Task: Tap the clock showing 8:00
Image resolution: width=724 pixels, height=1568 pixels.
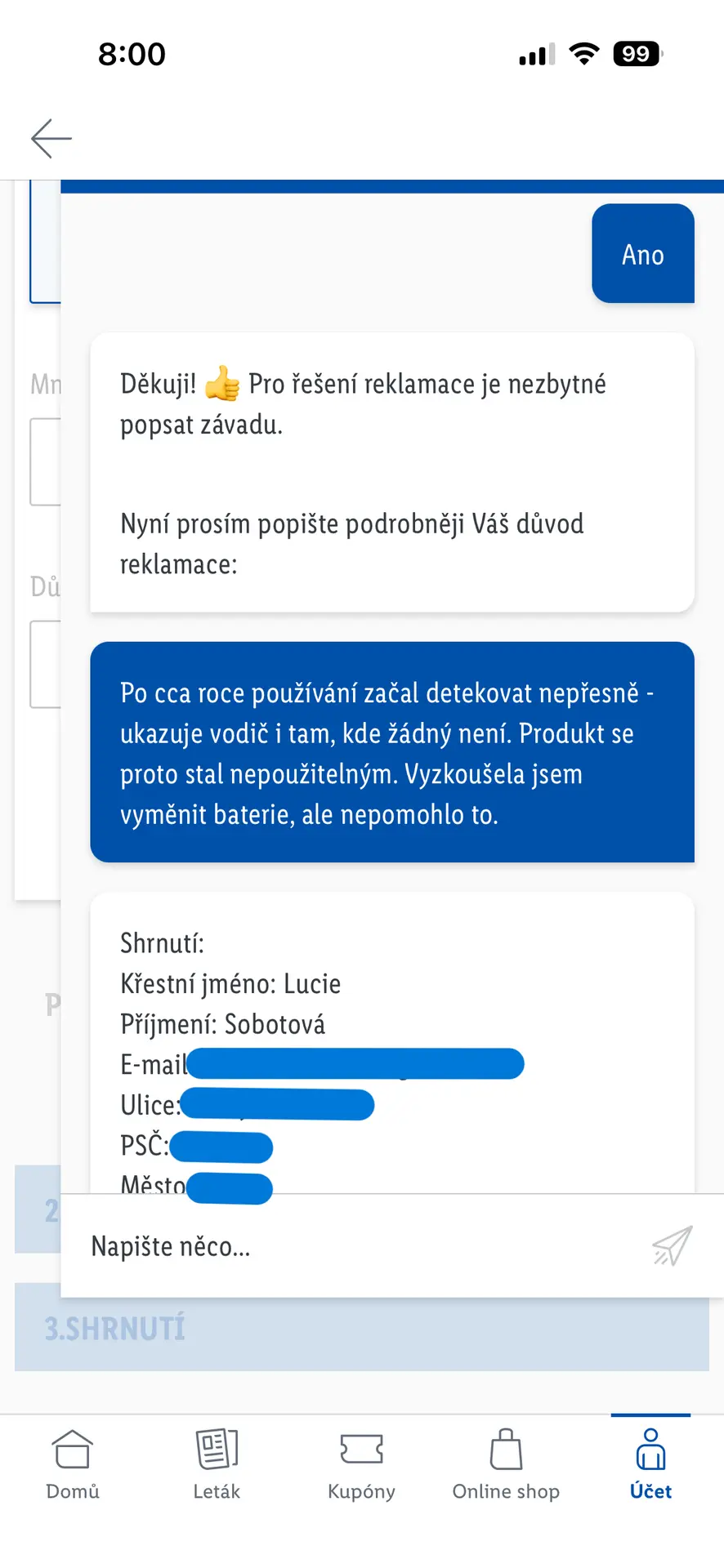Action: click(x=132, y=54)
